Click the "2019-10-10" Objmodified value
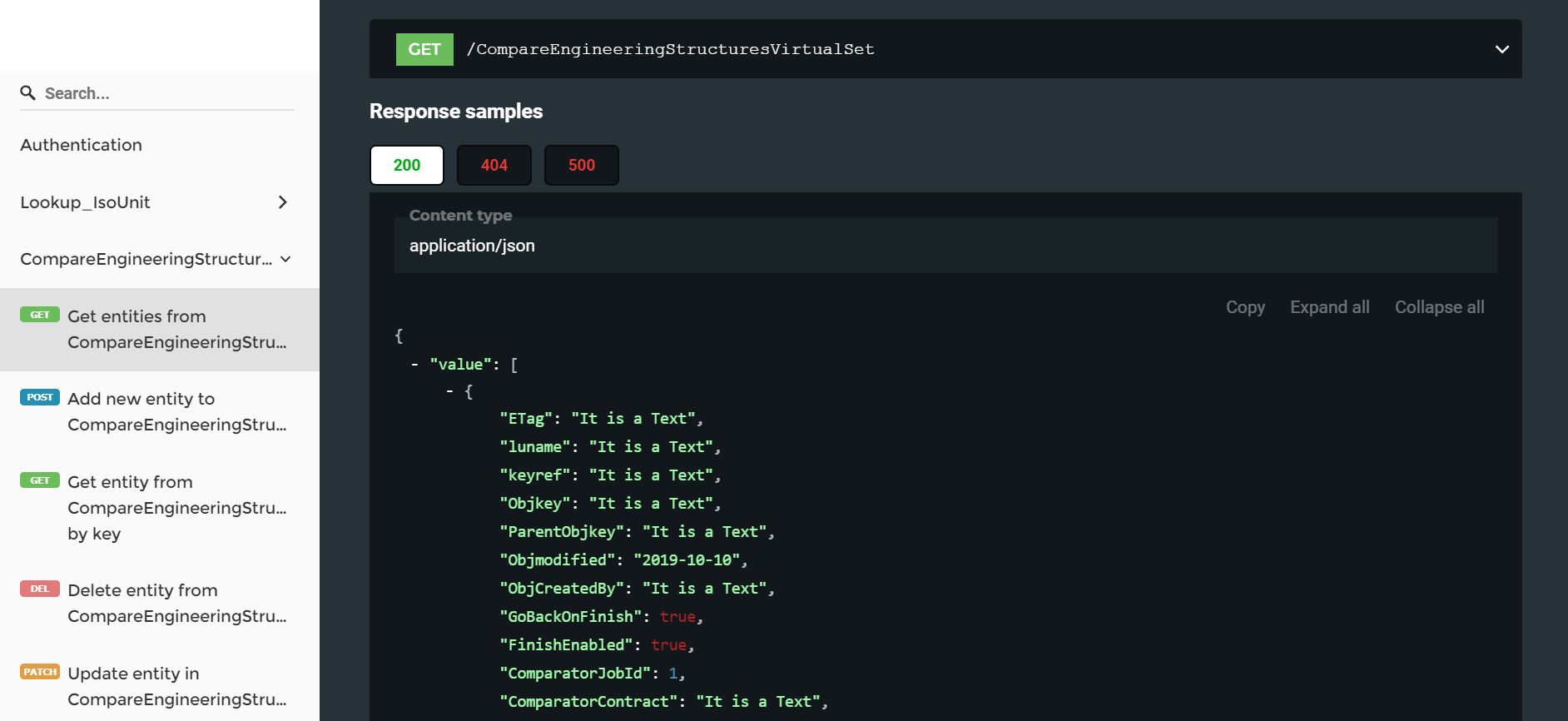This screenshot has height=721, width=1568. 687,560
